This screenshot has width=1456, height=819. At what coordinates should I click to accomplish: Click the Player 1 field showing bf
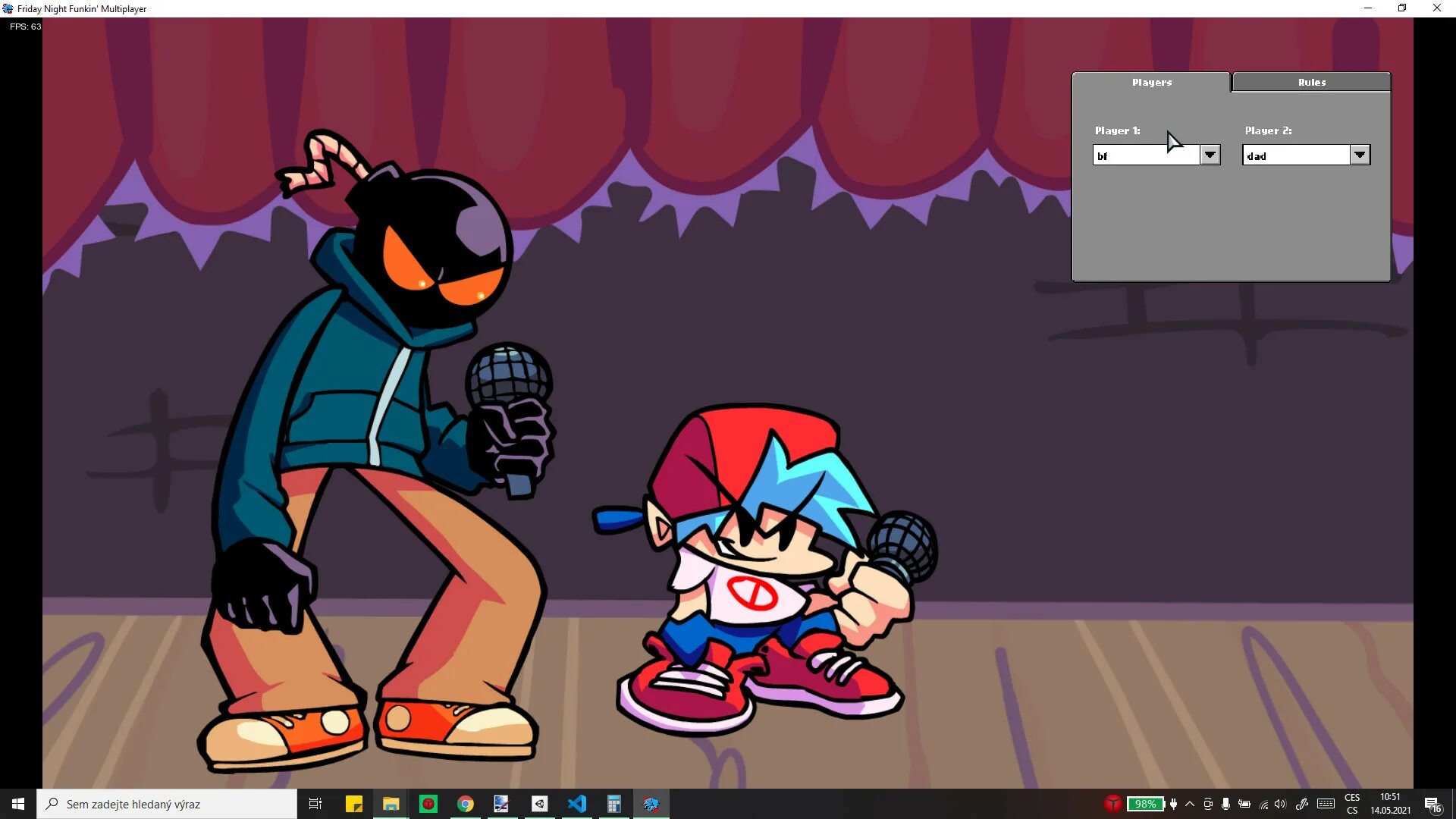tap(1146, 155)
